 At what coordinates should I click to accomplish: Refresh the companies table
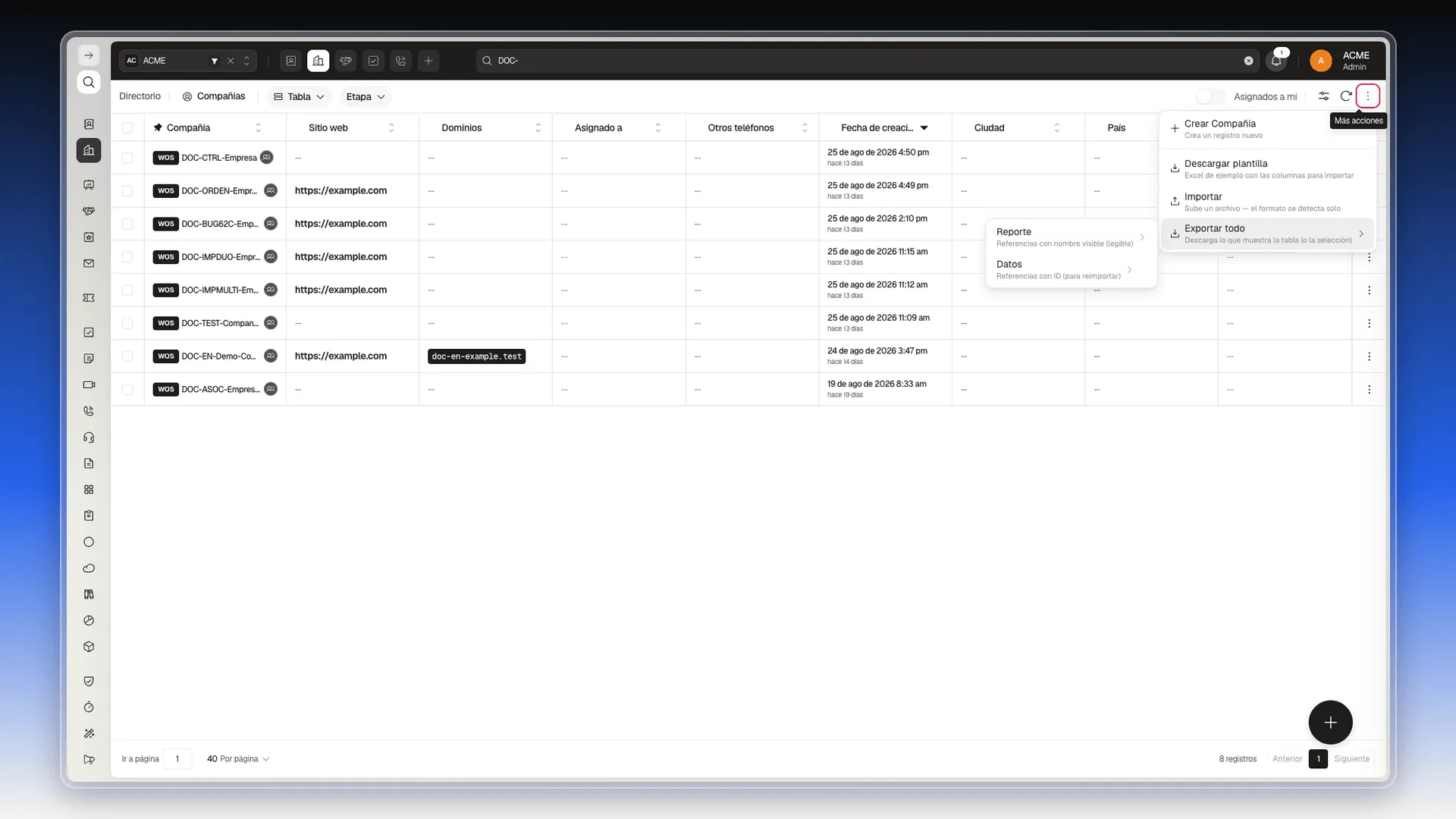point(1346,96)
